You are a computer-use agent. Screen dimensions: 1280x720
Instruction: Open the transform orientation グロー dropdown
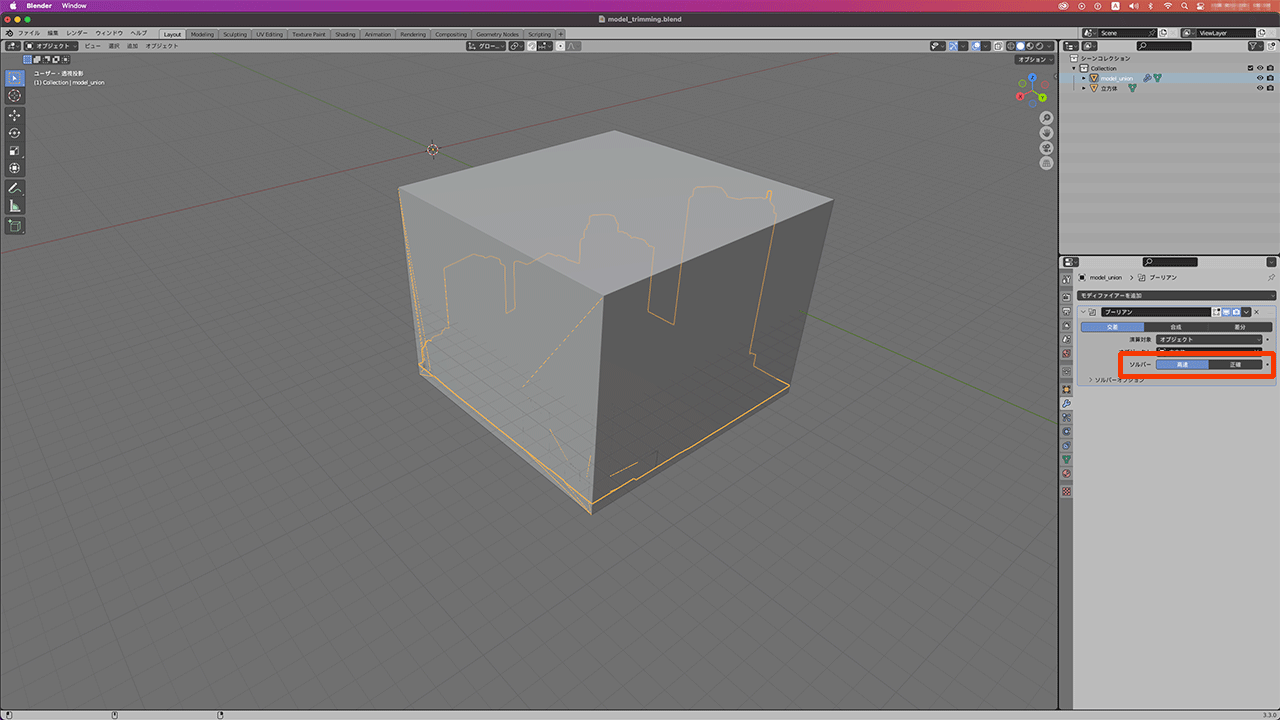(x=485, y=46)
